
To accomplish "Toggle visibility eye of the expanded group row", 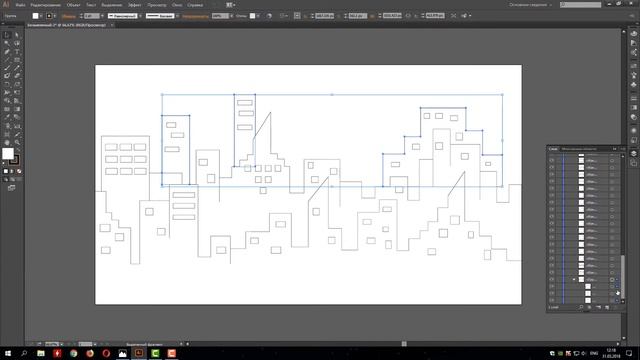I will (x=552, y=280).
